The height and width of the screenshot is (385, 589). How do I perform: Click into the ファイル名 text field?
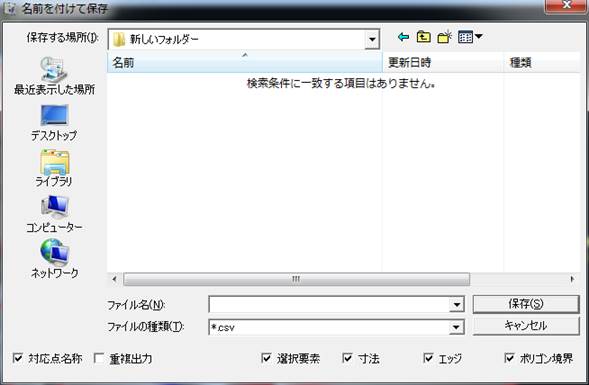tap(329, 304)
